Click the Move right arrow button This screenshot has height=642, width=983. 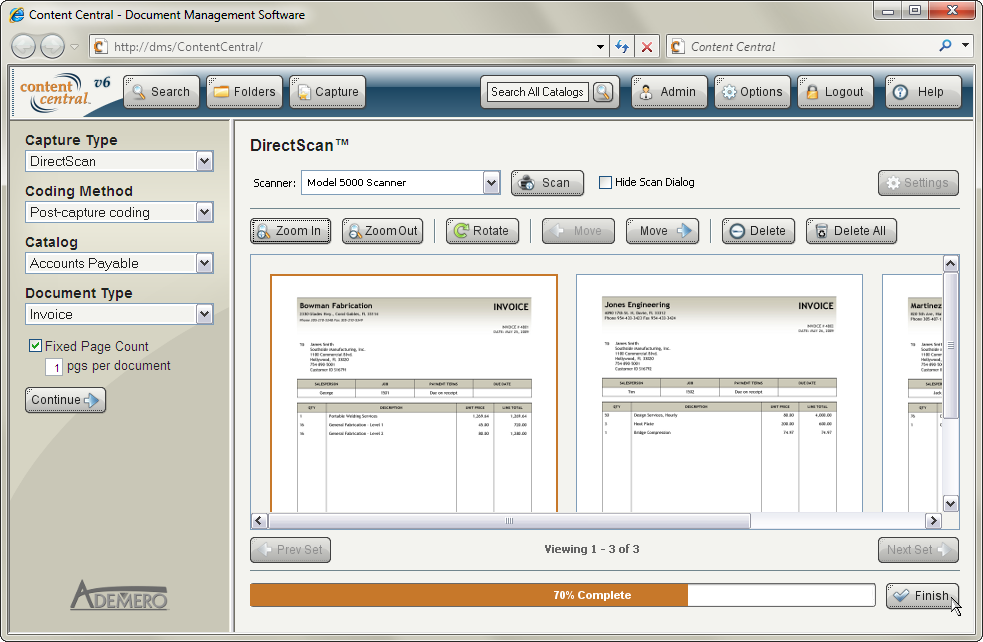click(x=662, y=231)
